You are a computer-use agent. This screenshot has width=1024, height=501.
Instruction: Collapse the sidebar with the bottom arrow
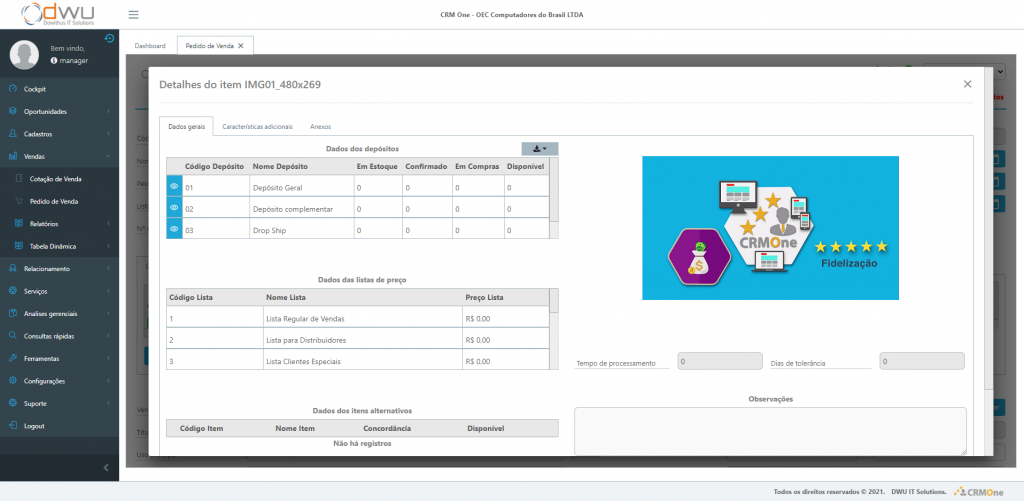click(107, 467)
